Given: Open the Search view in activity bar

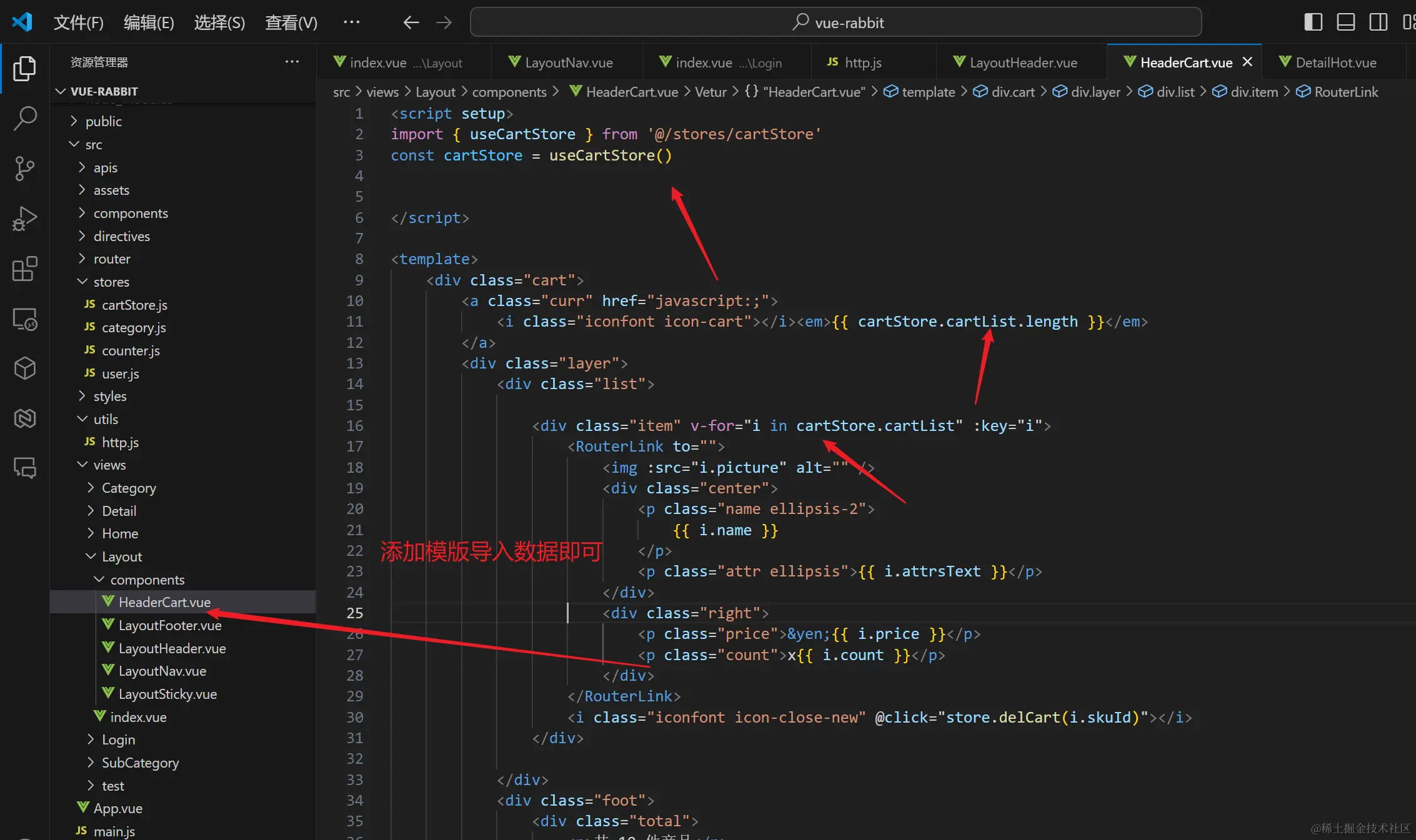Looking at the screenshot, I should coord(25,117).
